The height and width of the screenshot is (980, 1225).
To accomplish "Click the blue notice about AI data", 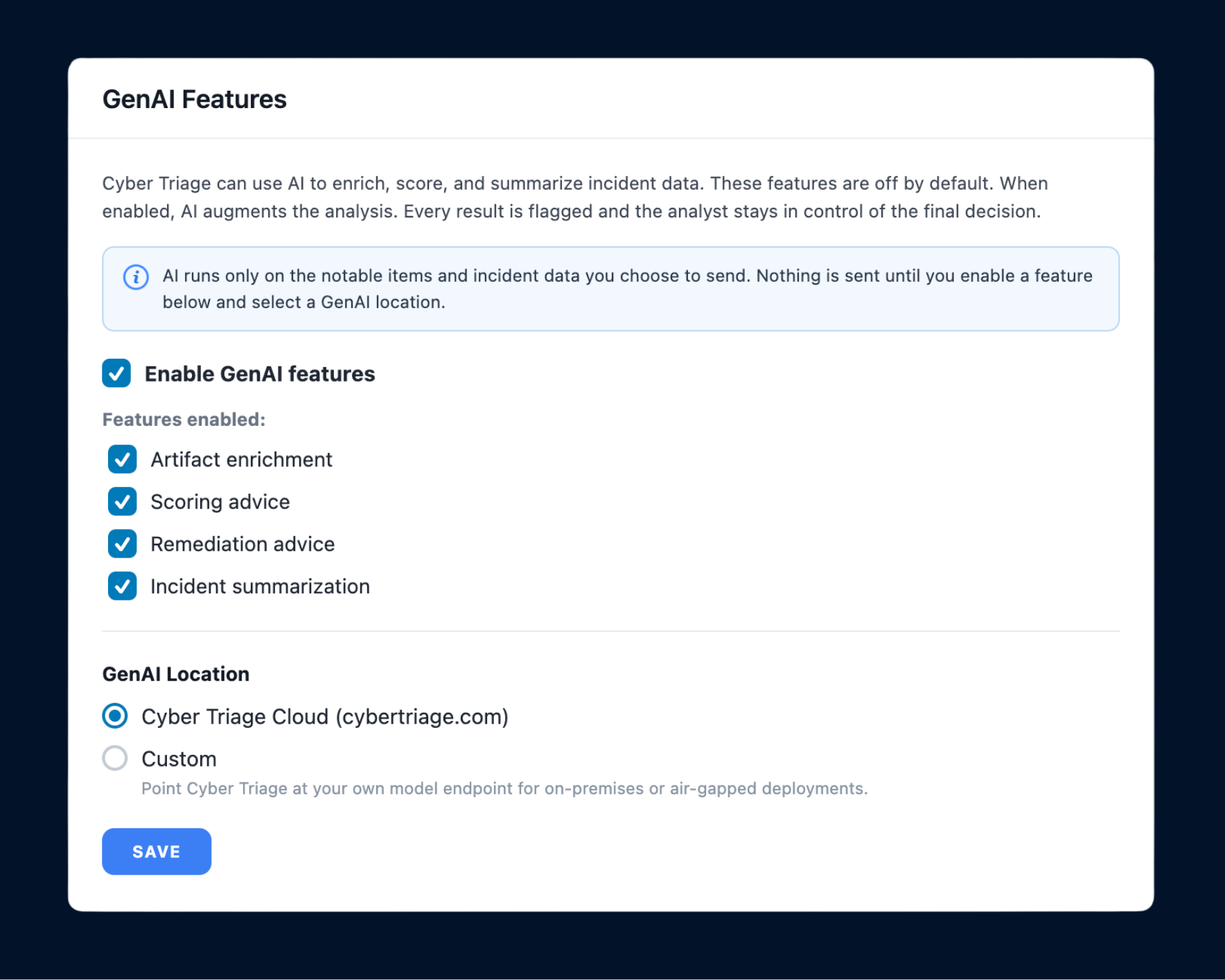I will [x=610, y=289].
